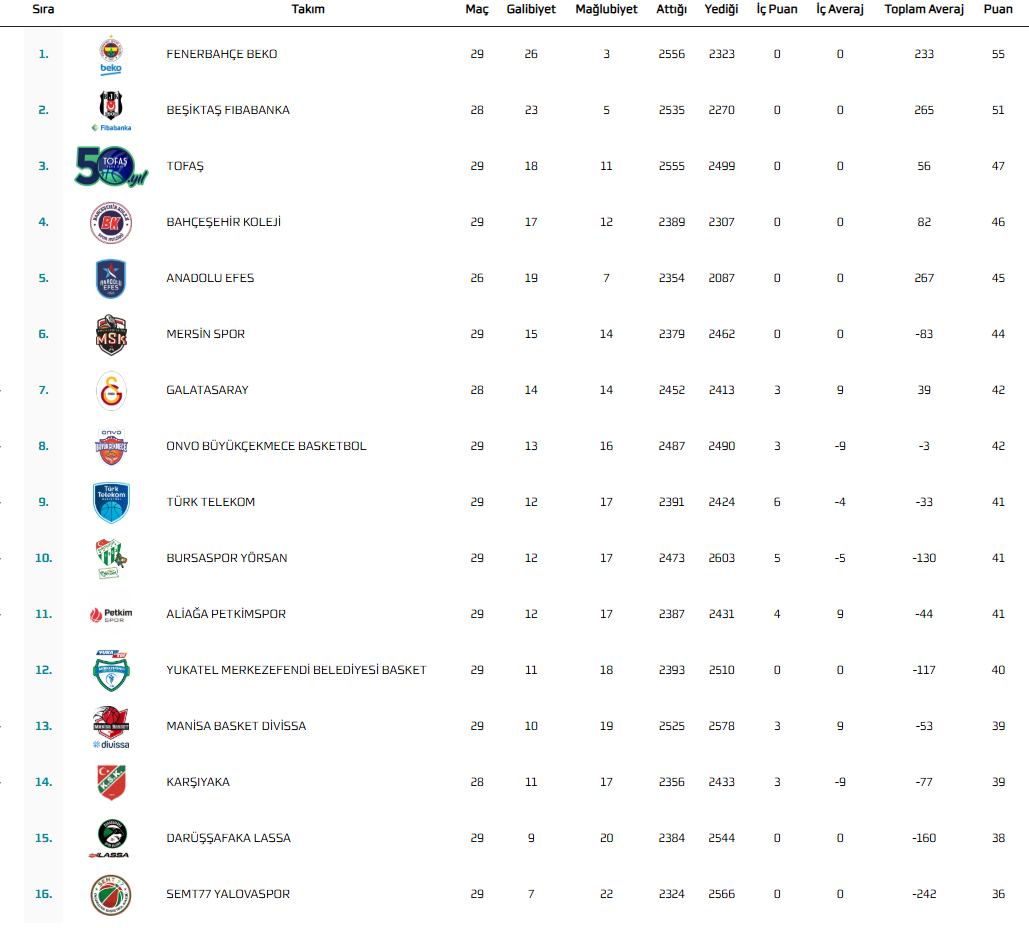Image resolution: width=1029 pixels, height=928 pixels.
Task: Select the Türk Telekom team logo
Action: [x=111, y=502]
